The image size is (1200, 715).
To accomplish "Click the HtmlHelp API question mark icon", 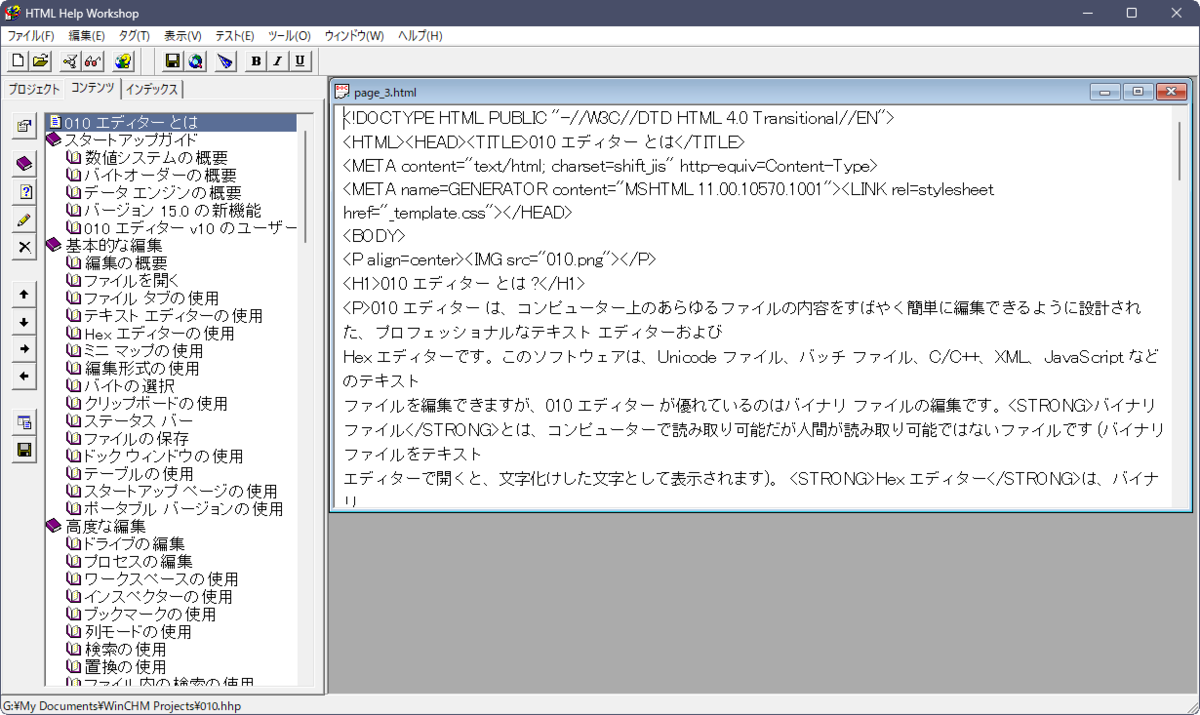I will pos(122,60).
